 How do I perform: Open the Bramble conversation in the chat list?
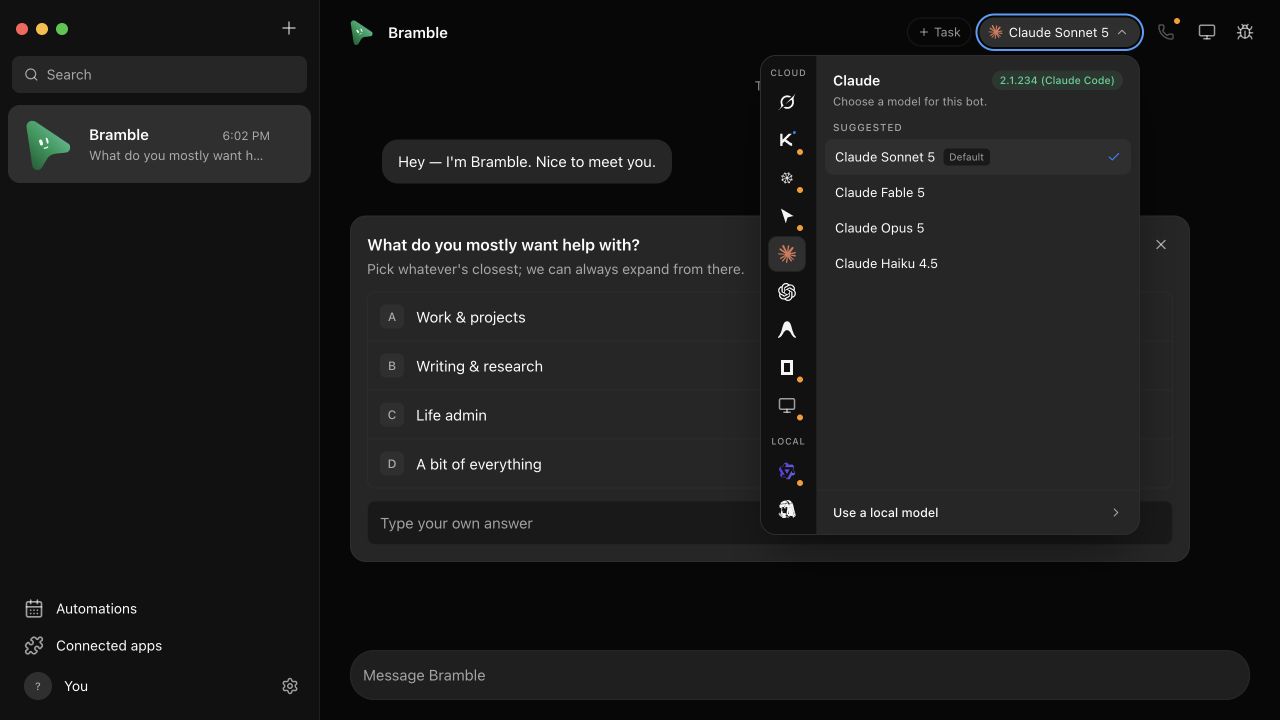(159, 144)
